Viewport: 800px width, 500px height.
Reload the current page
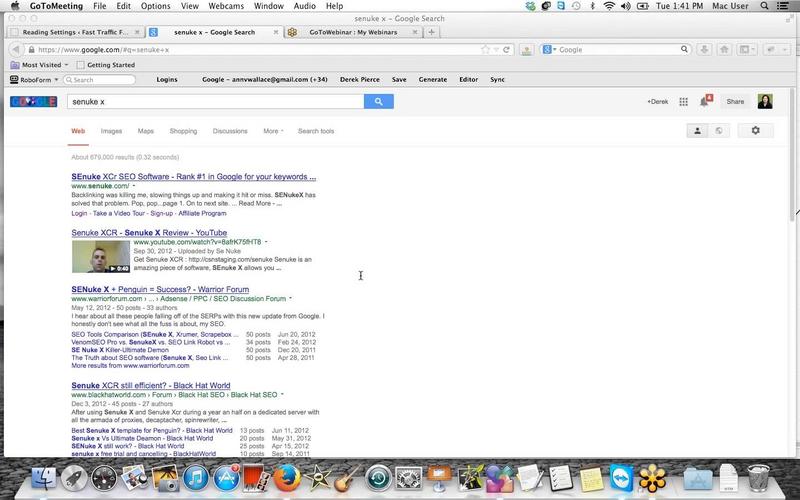[x=506, y=49]
